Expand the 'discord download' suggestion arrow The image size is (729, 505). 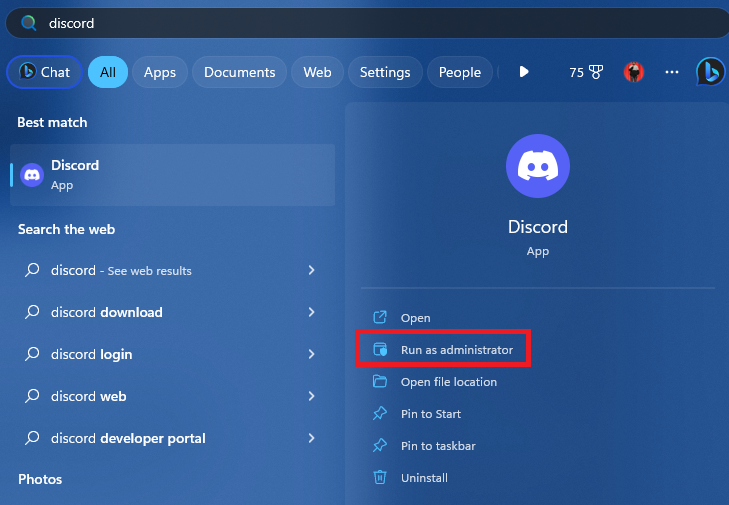(312, 312)
